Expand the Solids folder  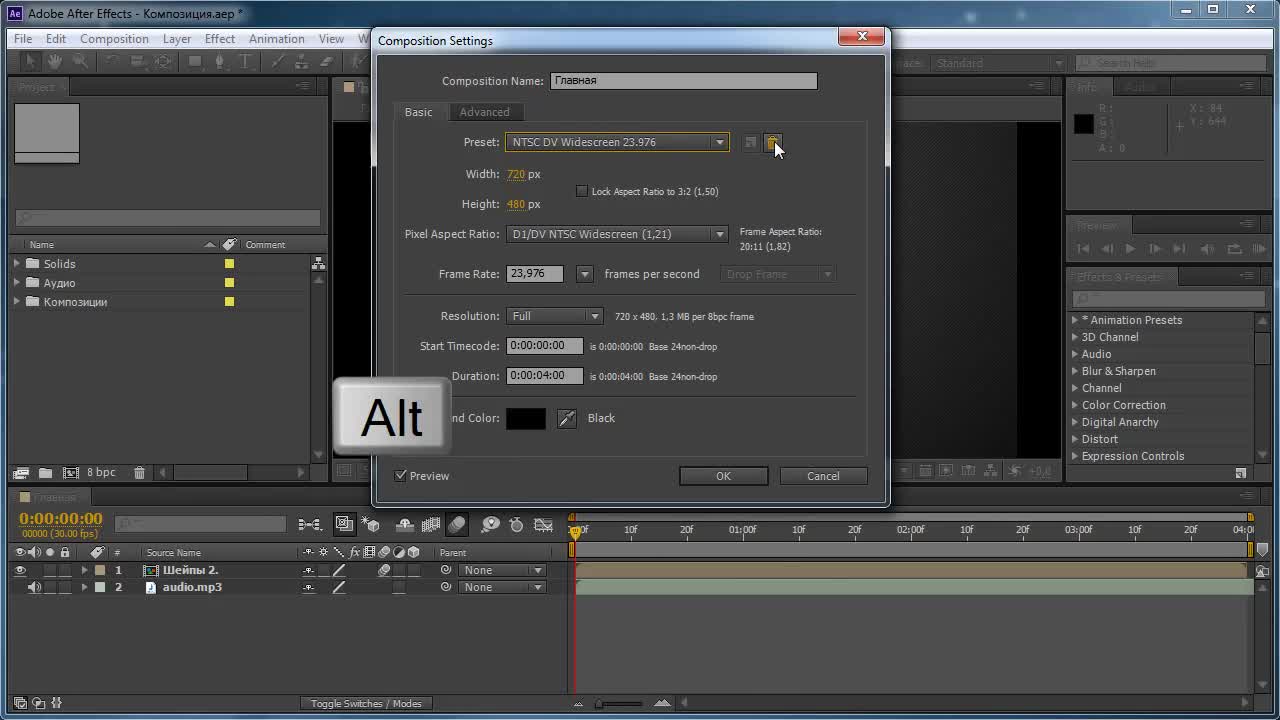(17, 264)
